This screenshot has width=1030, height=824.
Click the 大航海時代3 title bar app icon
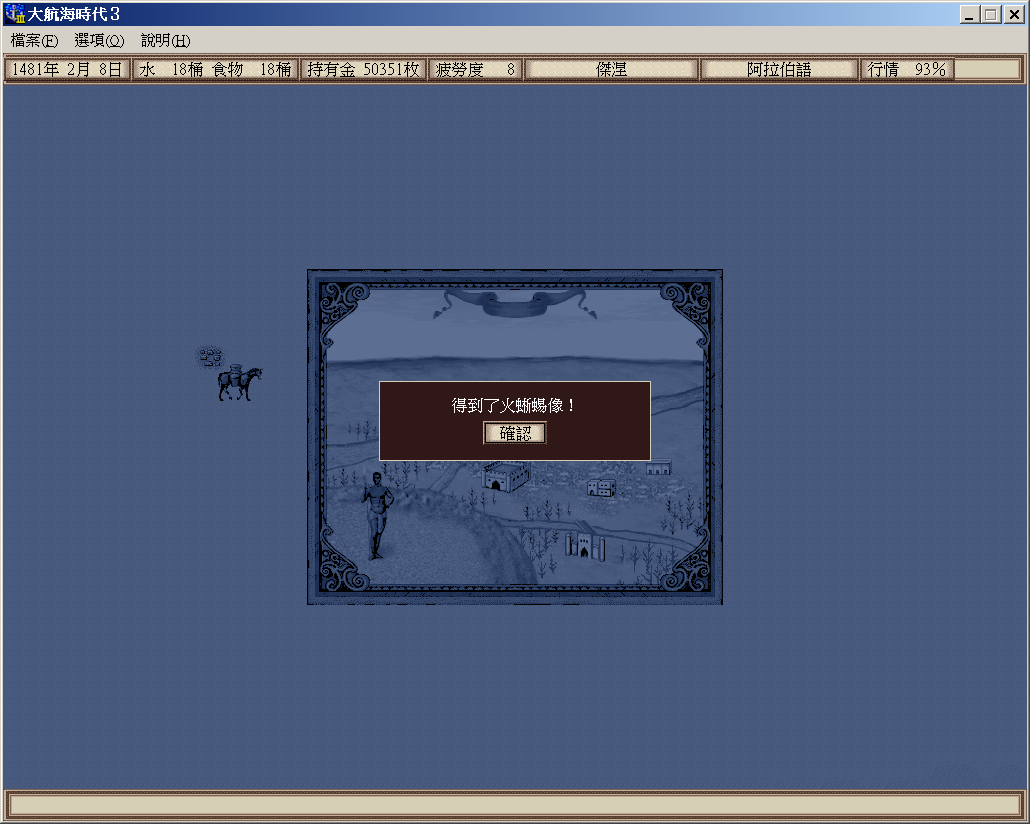15,14
